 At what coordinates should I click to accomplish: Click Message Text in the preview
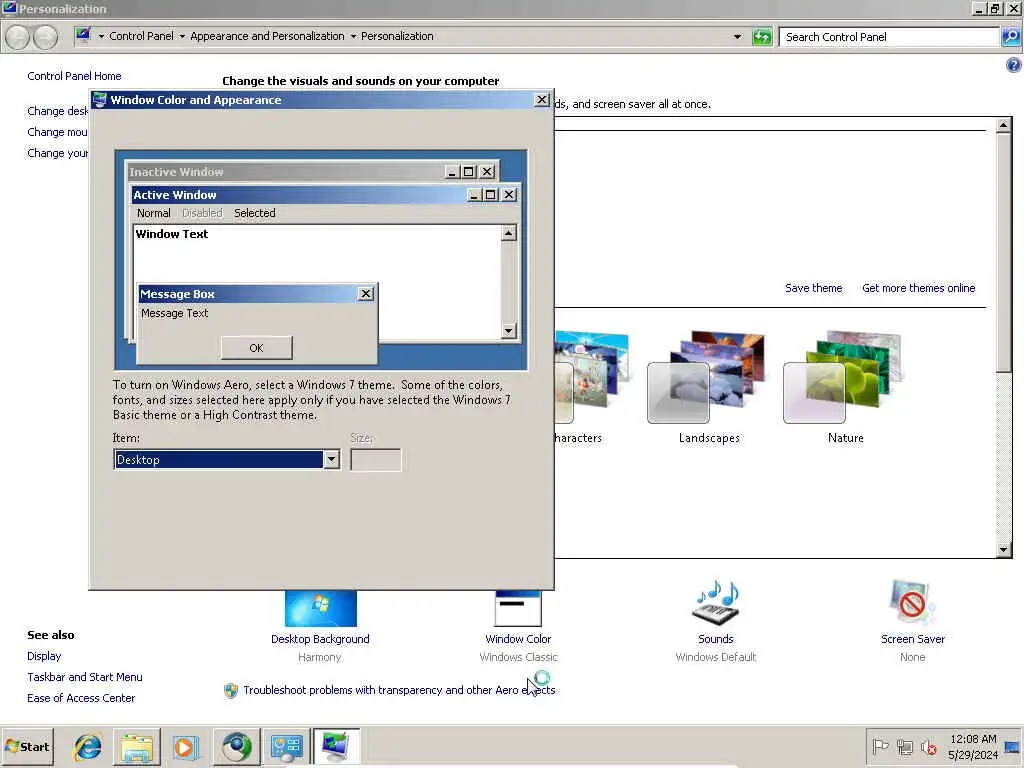tap(174, 313)
